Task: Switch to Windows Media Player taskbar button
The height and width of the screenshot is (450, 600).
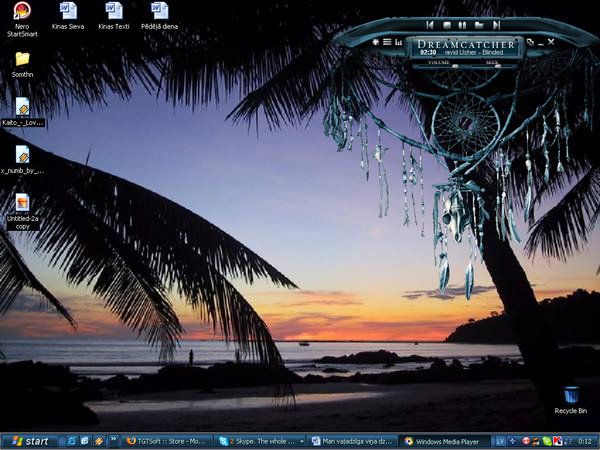Action: click(445, 441)
